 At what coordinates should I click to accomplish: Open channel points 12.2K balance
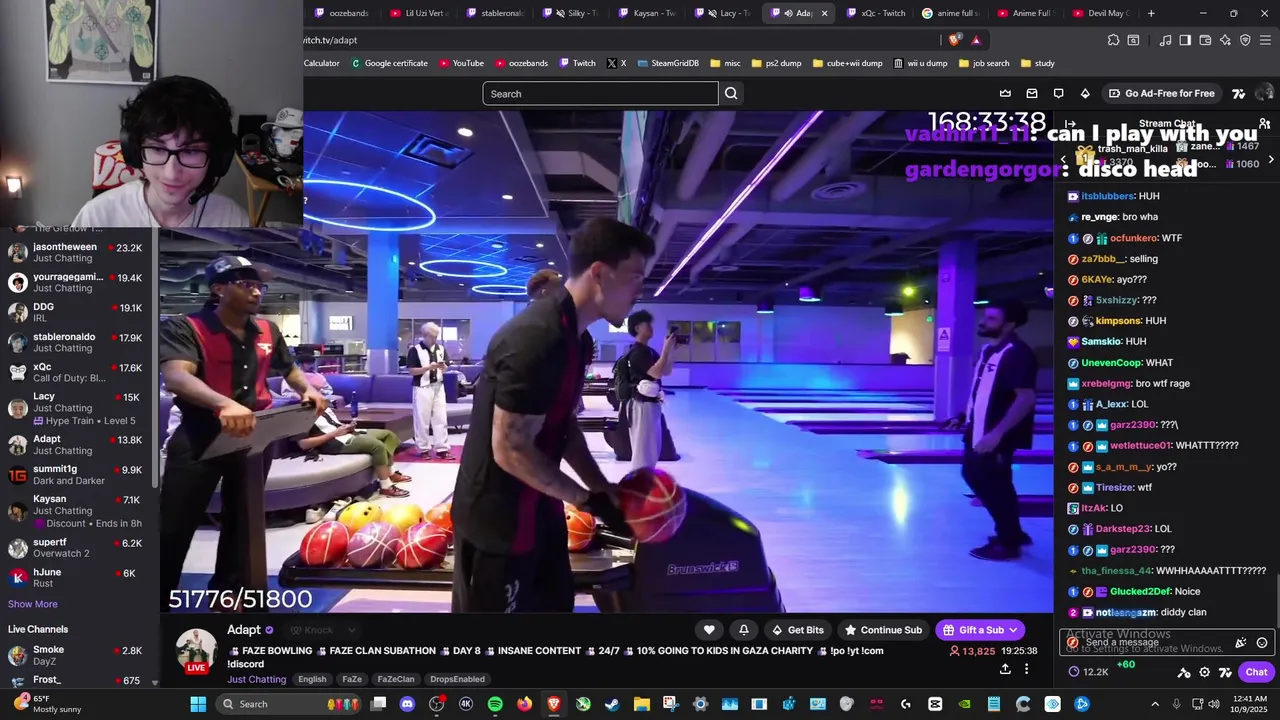click(x=1088, y=672)
